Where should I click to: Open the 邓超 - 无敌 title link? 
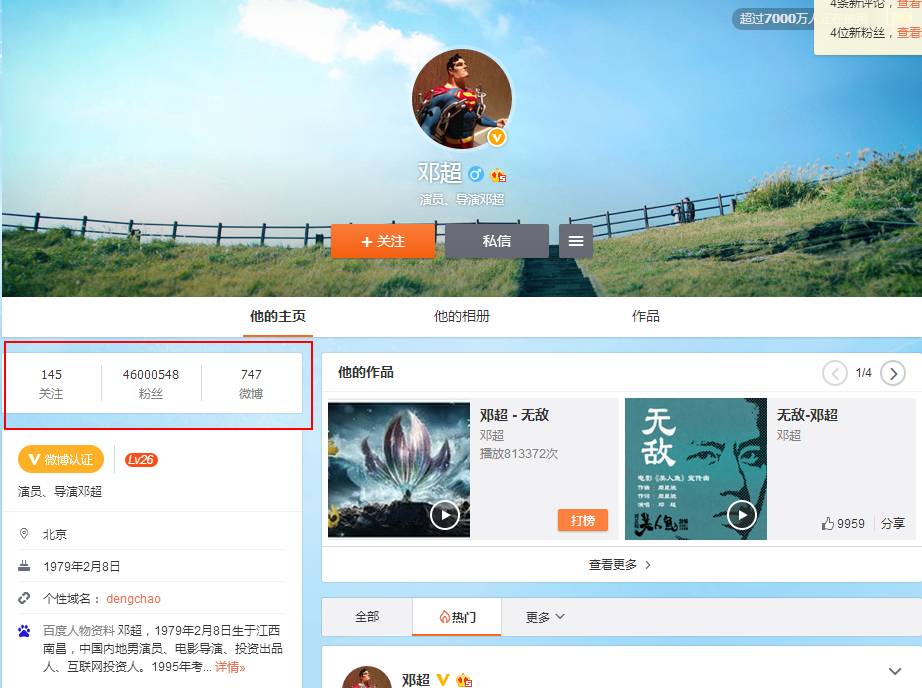(515, 415)
